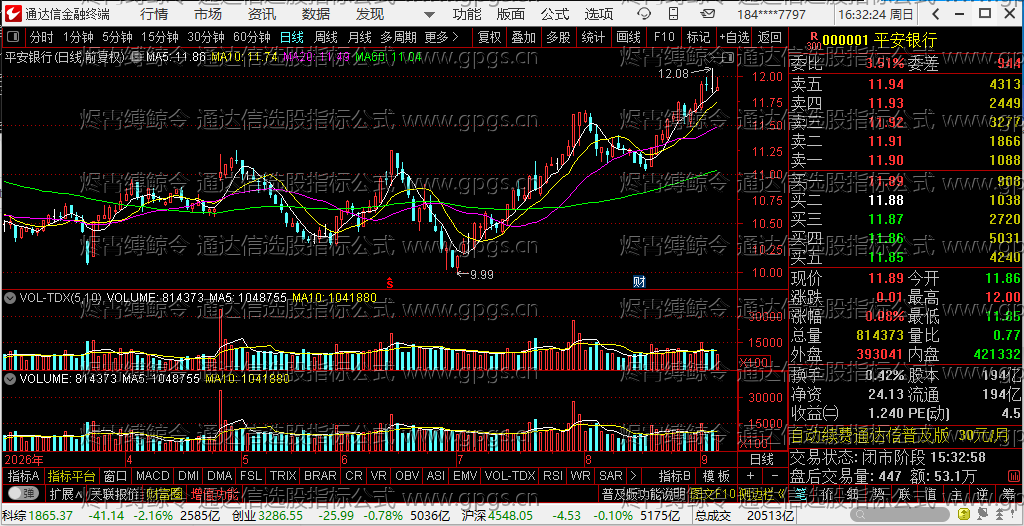
Task: Switch to 60分钟 period
Action: pyautogui.click(x=251, y=37)
